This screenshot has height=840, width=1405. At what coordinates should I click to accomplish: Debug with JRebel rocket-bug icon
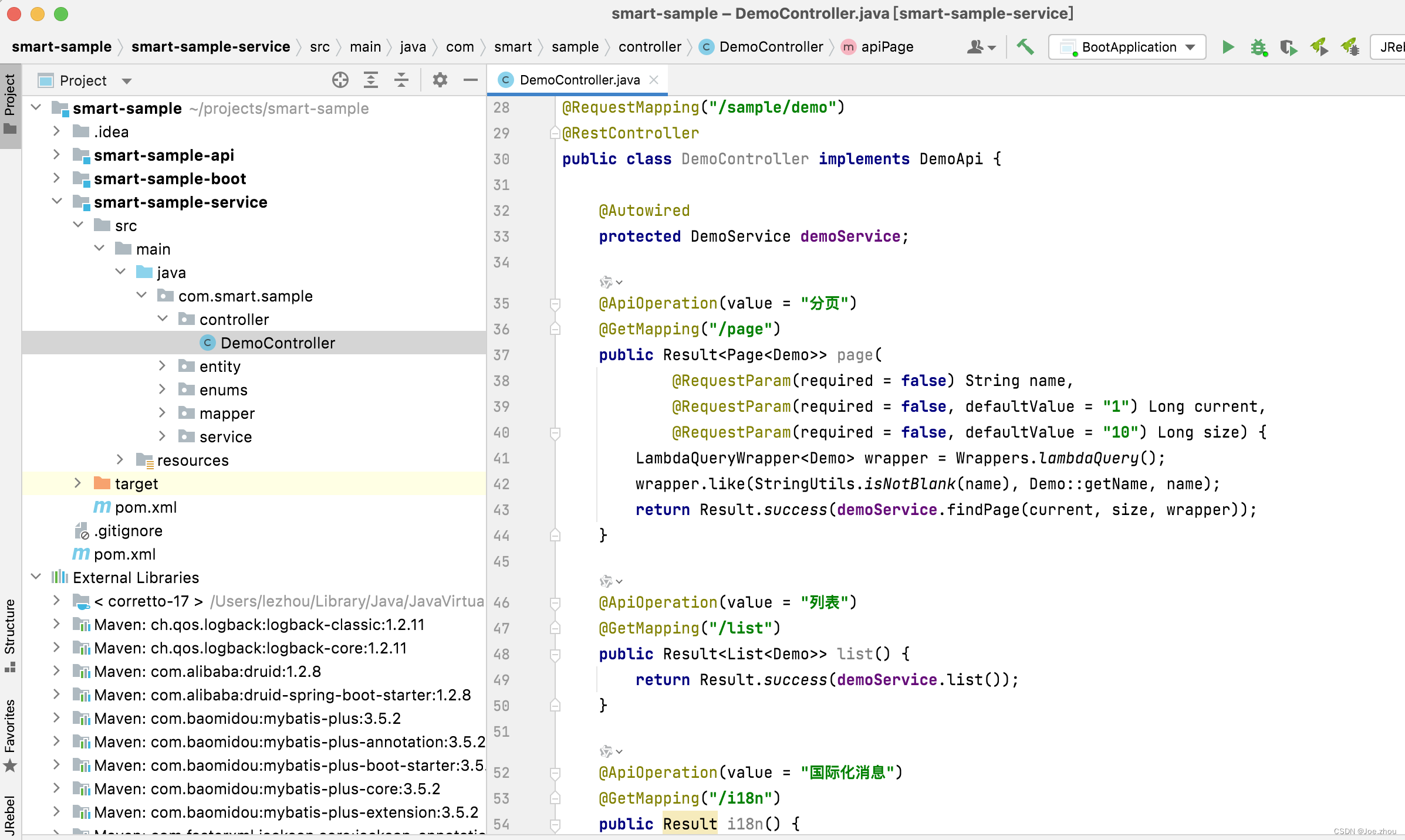(1350, 47)
